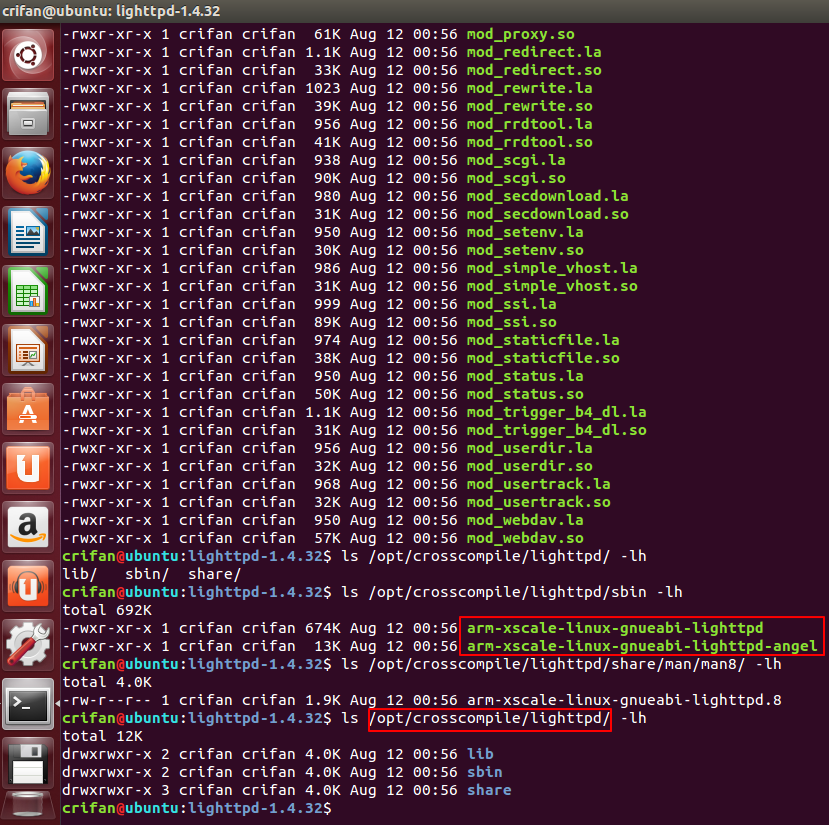Click the mod_scgi.so filename
Image resolution: width=829 pixels, height=825 pixels.
click(x=516, y=178)
